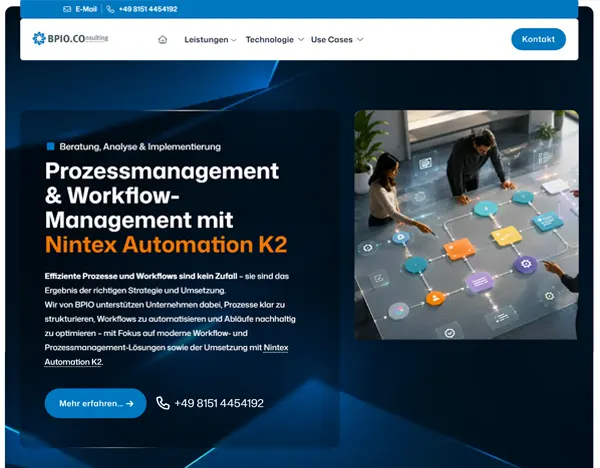The width and height of the screenshot is (600, 468).
Task: Click the workflow table hero image
Action: [x=466, y=225]
